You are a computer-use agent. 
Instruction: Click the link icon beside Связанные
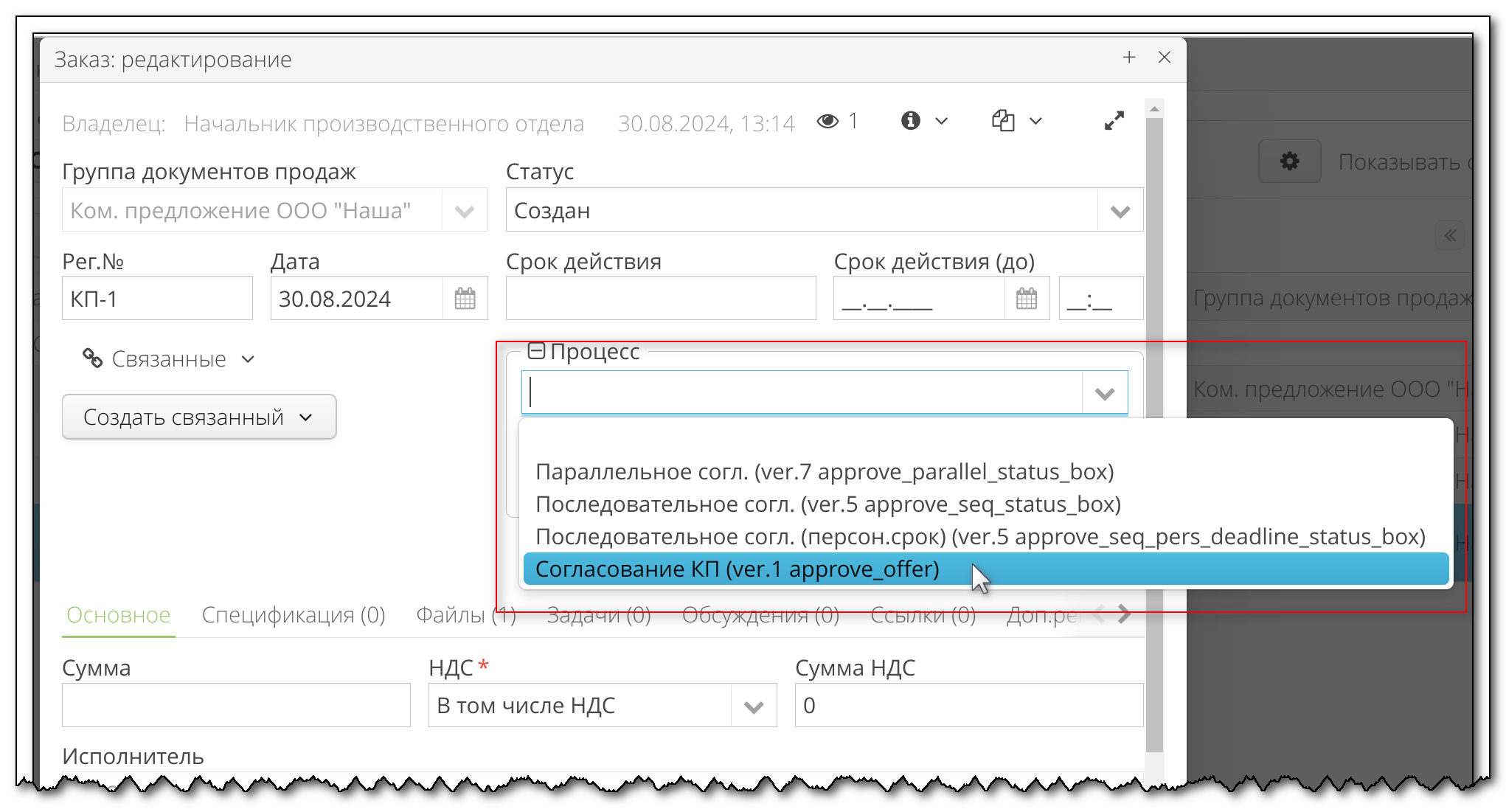[x=91, y=358]
